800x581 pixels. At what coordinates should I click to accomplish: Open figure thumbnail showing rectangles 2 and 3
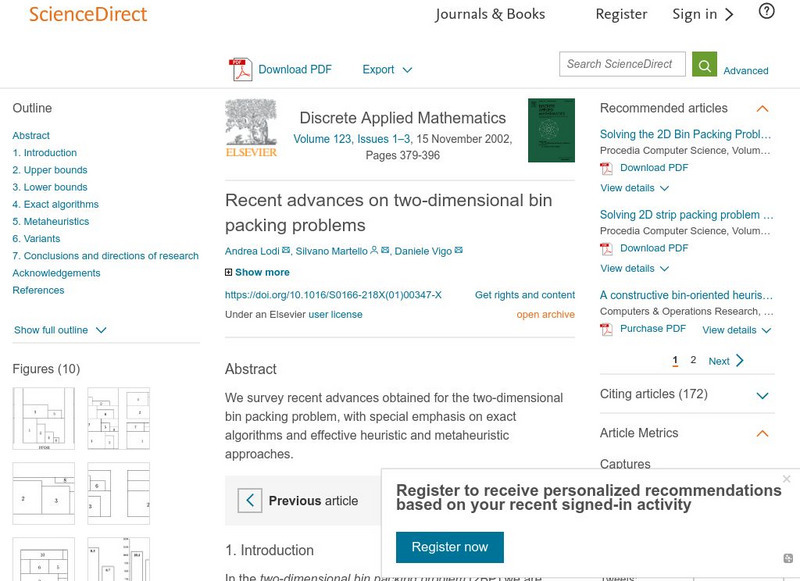pyautogui.click(x=43, y=493)
